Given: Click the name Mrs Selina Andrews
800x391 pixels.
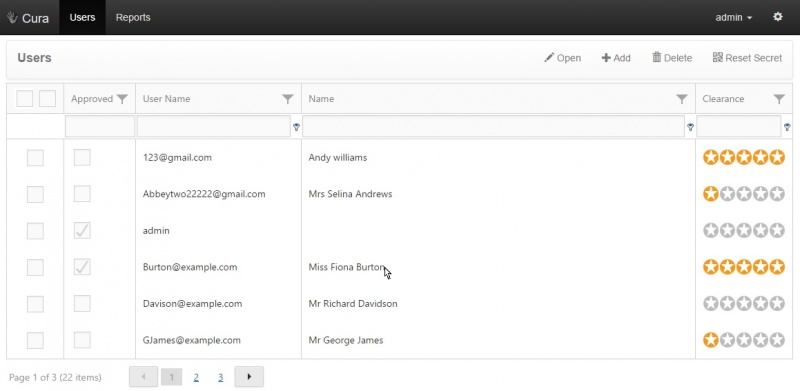Looking at the screenshot, I should pos(351,194).
